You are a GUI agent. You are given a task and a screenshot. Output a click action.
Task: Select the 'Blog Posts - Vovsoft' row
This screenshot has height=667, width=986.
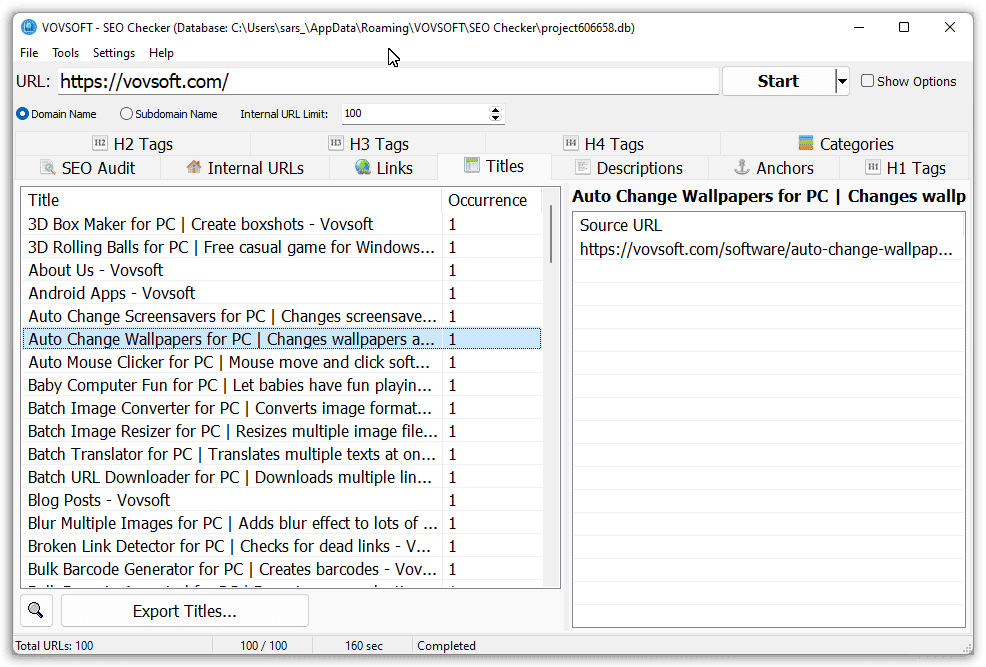click(x=282, y=500)
